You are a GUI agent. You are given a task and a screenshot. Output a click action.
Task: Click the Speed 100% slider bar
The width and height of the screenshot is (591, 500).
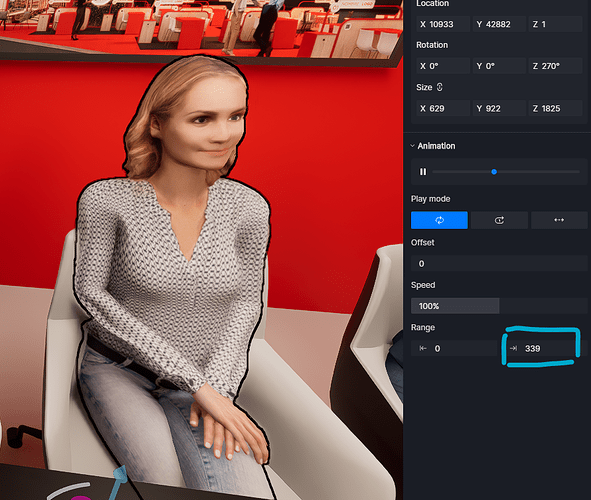(x=499, y=306)
